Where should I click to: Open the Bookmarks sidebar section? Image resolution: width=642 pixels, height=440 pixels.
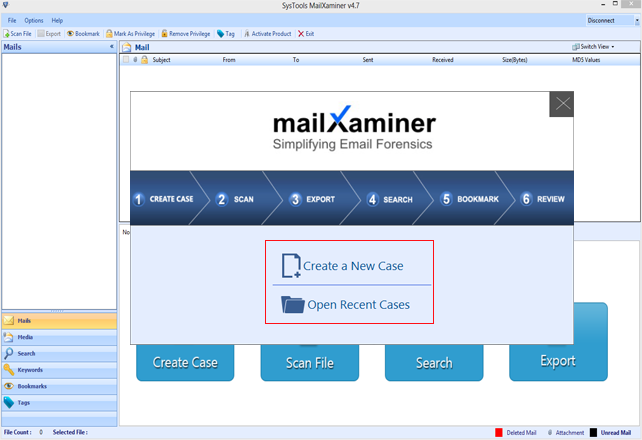[x=59, y=386]
